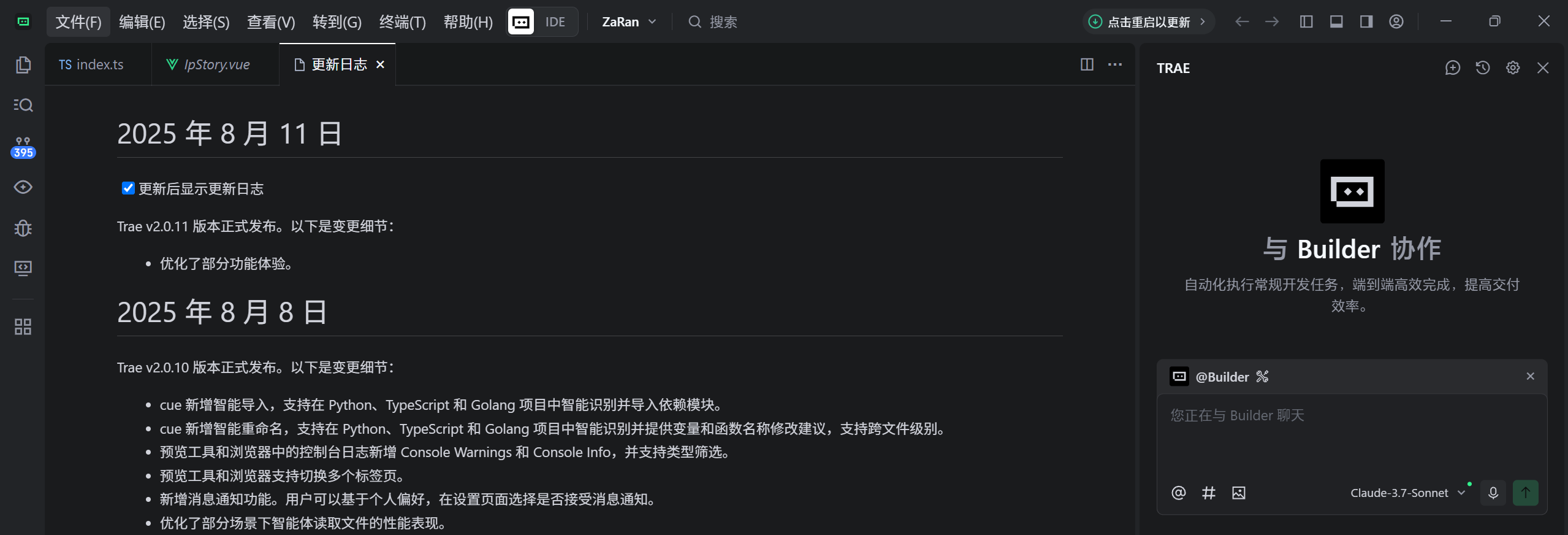Click the @Builder agent label
The image size is (1568, 535).
(x=1222, y=377)
